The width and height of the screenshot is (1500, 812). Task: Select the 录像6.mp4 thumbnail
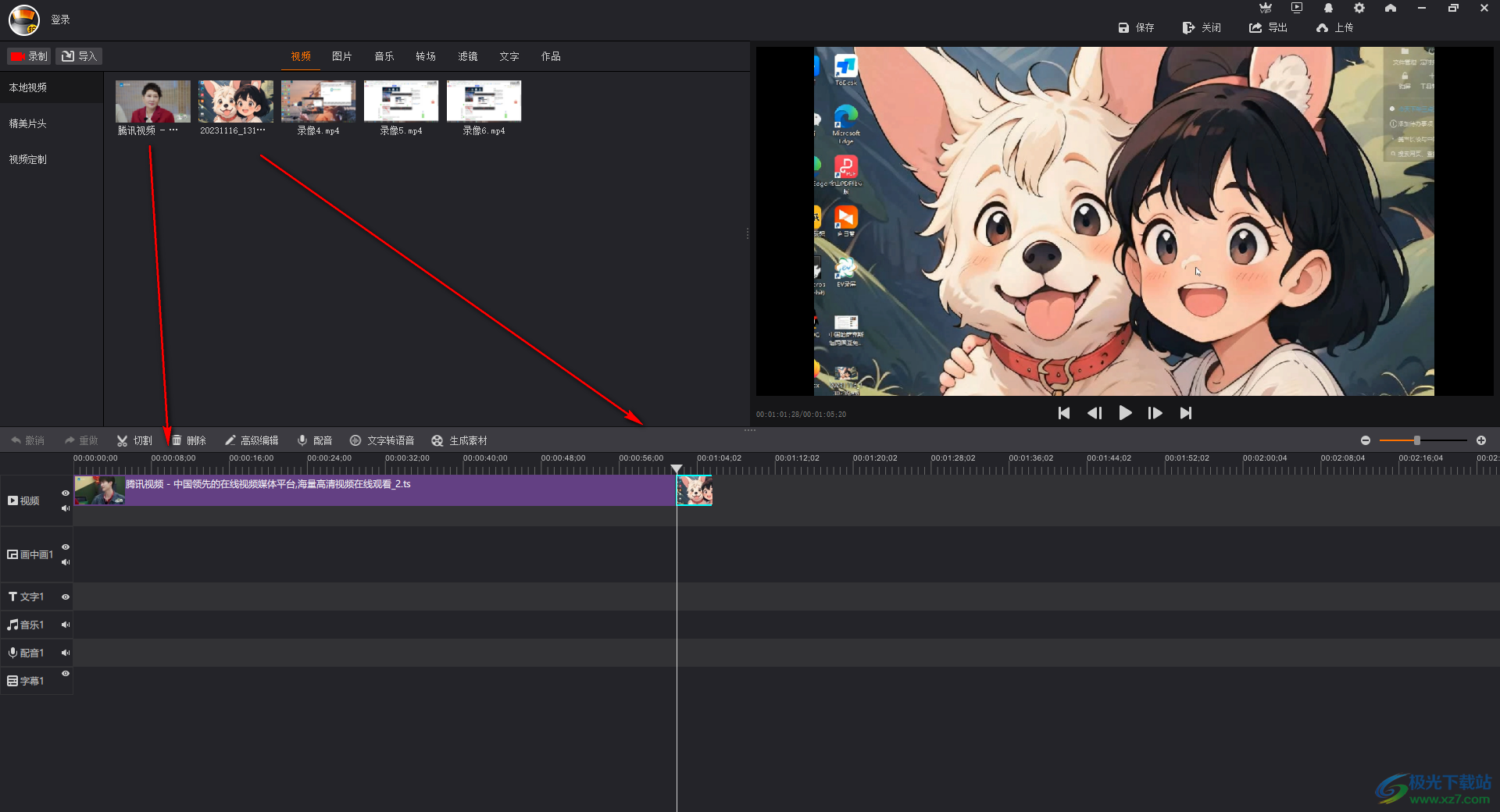point(484,101)
